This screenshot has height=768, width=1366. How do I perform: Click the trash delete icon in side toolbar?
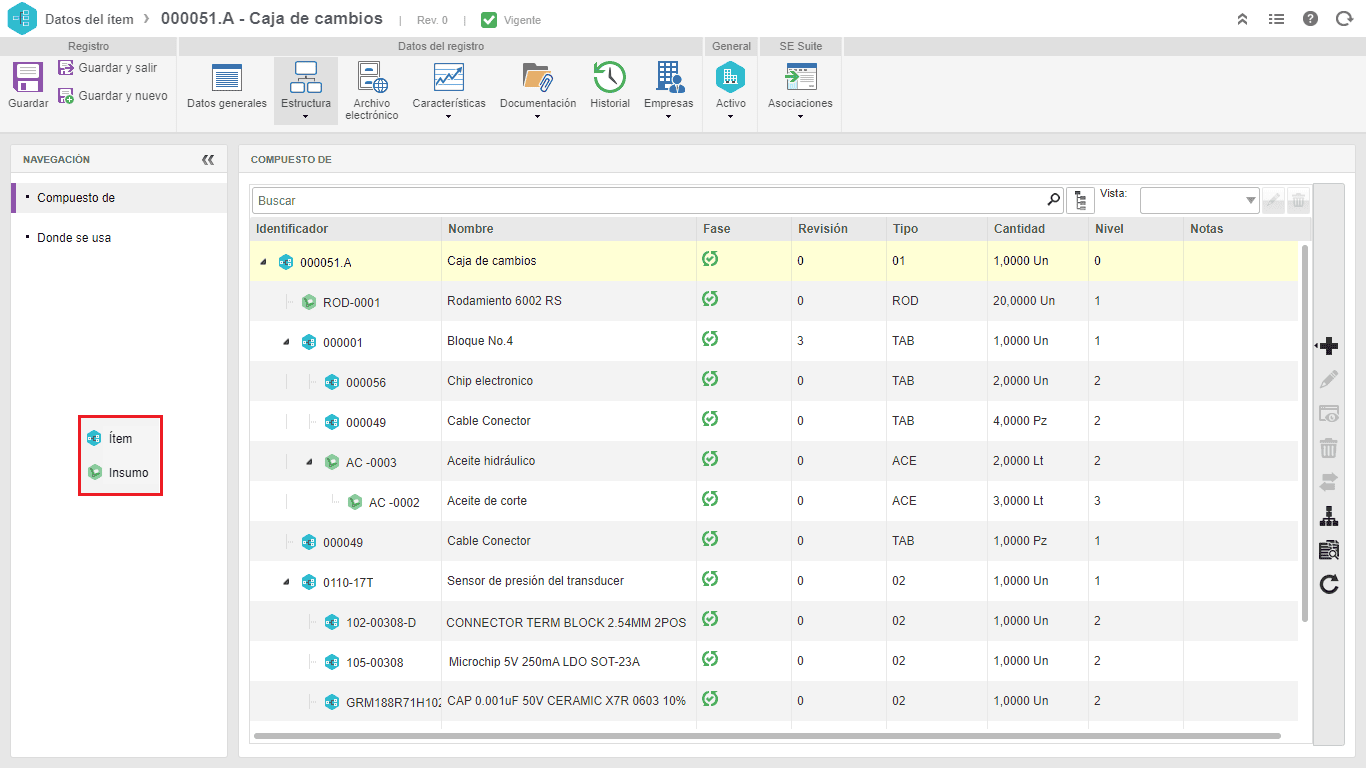coord(1329,448)
